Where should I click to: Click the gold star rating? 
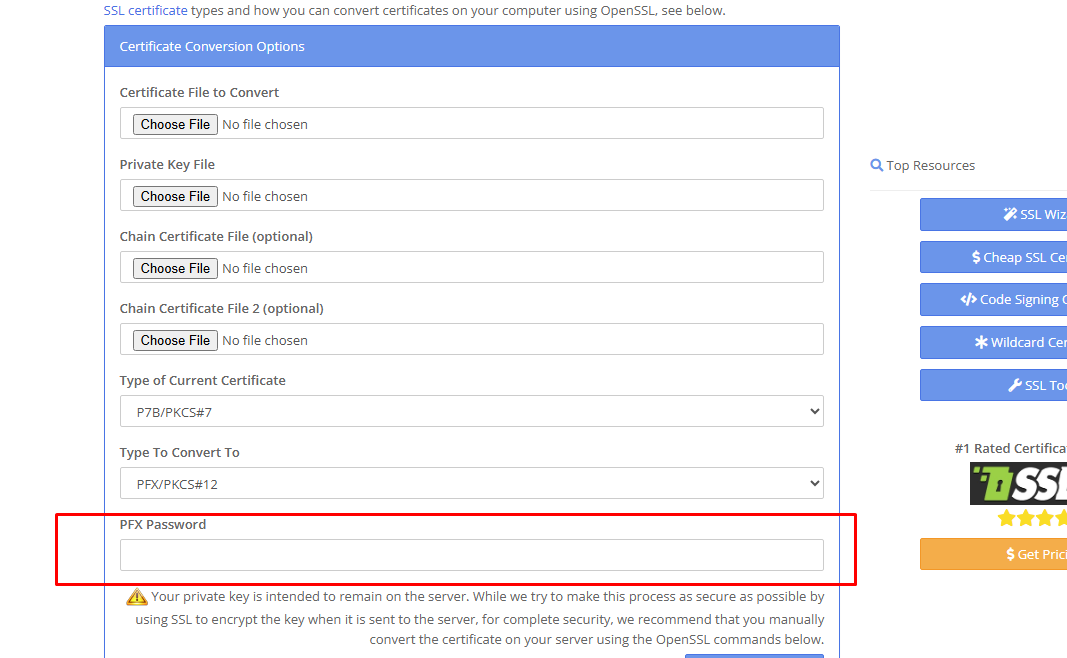1032,519
